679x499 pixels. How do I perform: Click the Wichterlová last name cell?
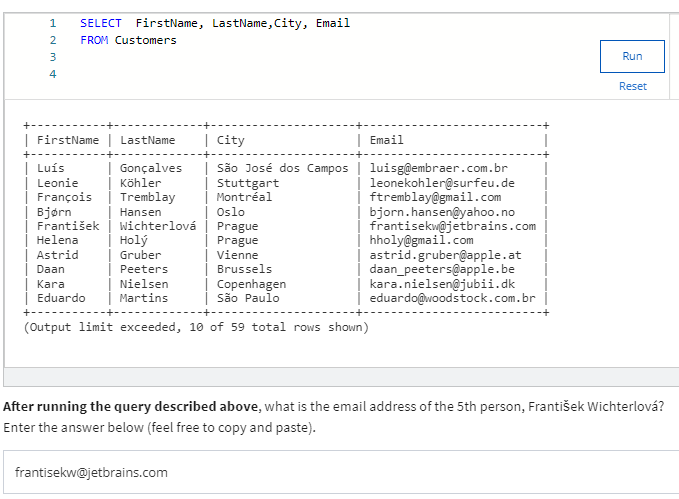pyautogui.click(x=157, y=226)
